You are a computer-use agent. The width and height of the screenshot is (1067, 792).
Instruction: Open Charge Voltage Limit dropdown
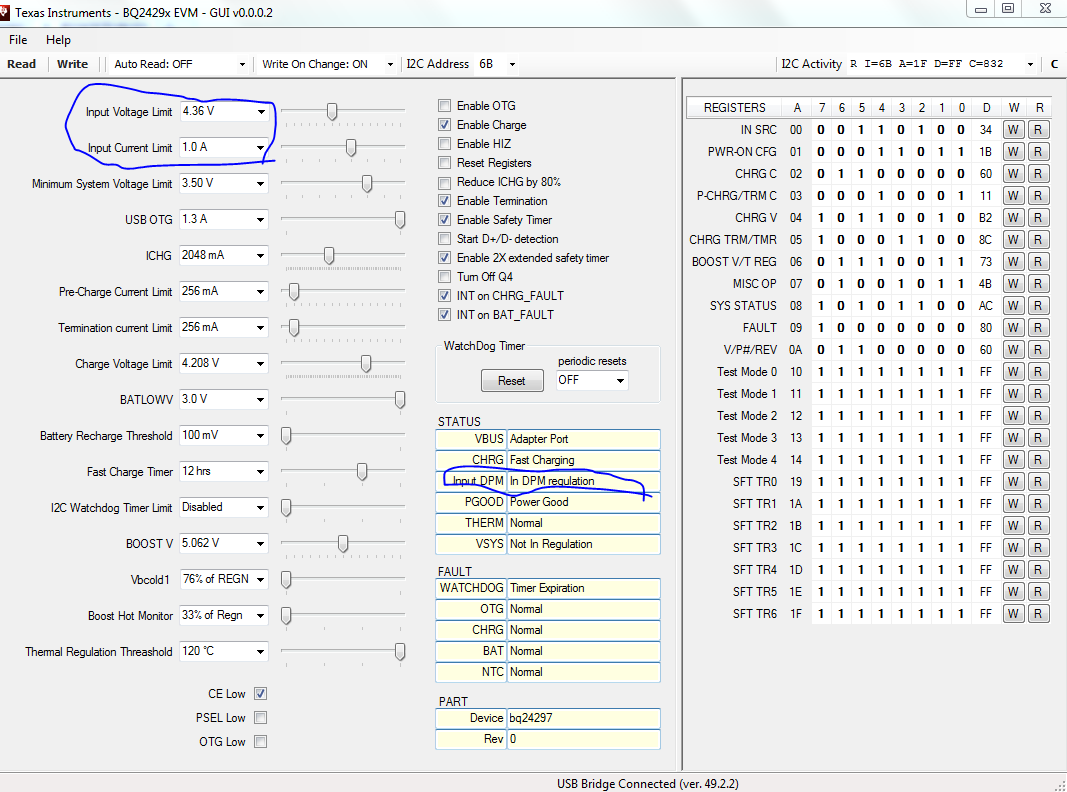tap(261, 364)
